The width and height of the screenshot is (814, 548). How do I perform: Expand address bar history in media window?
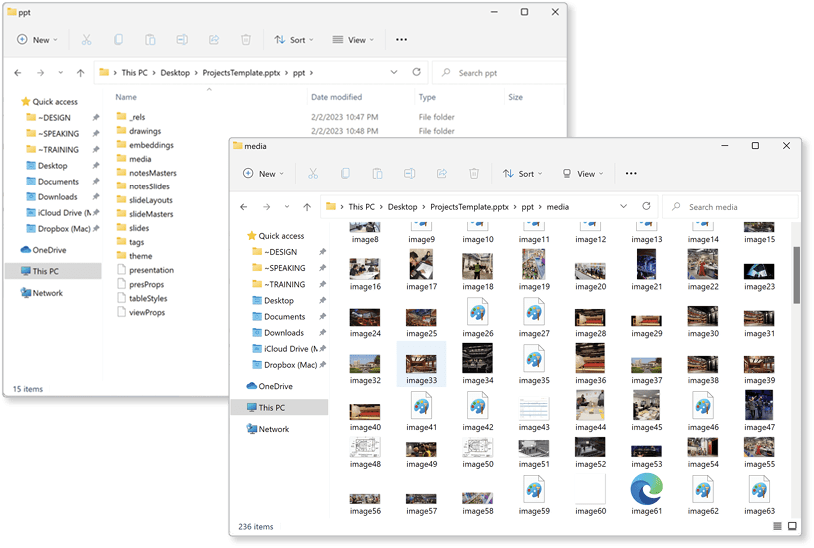pos(623,206)
